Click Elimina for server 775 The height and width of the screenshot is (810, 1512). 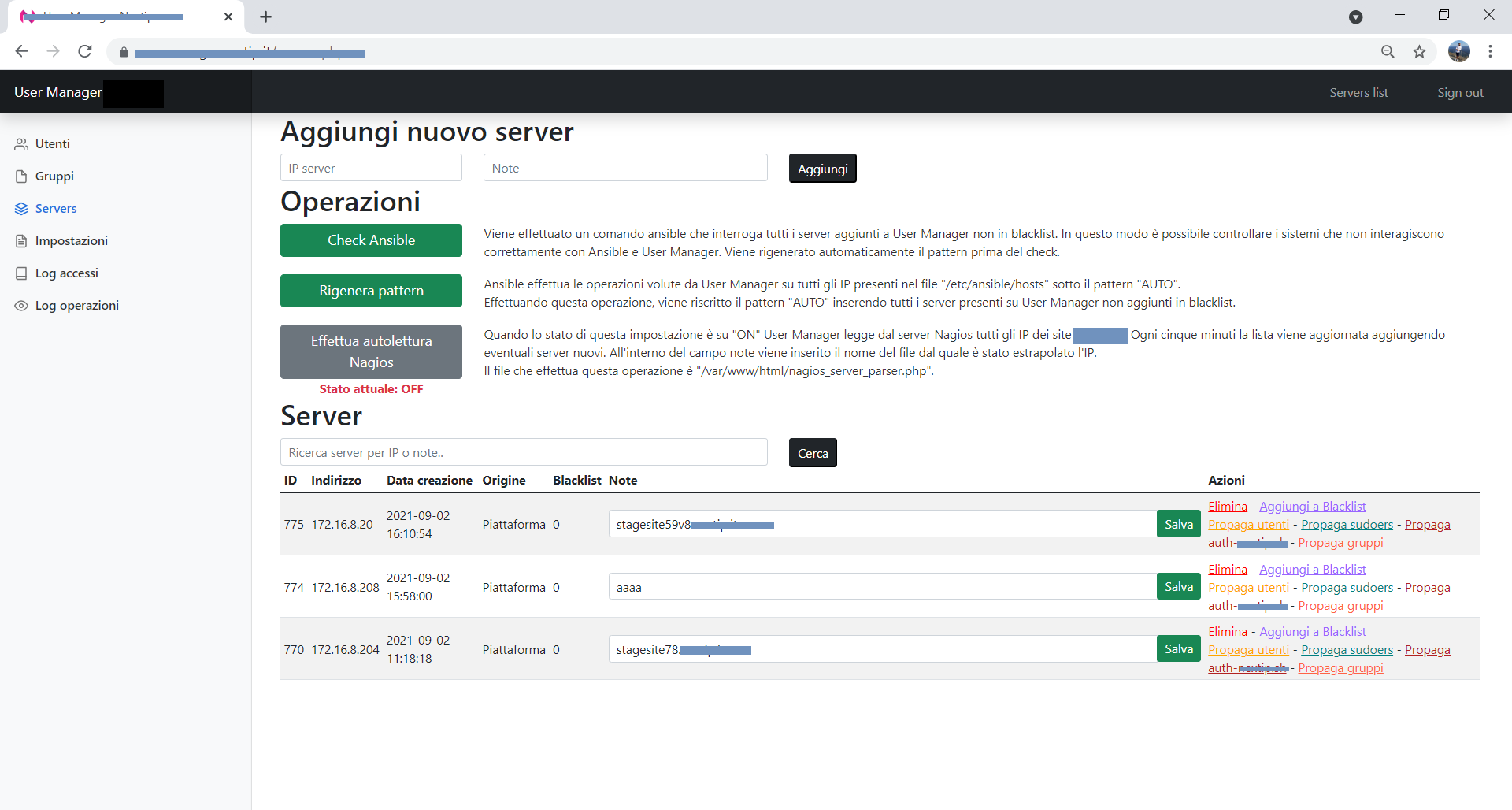(1228, 506)
